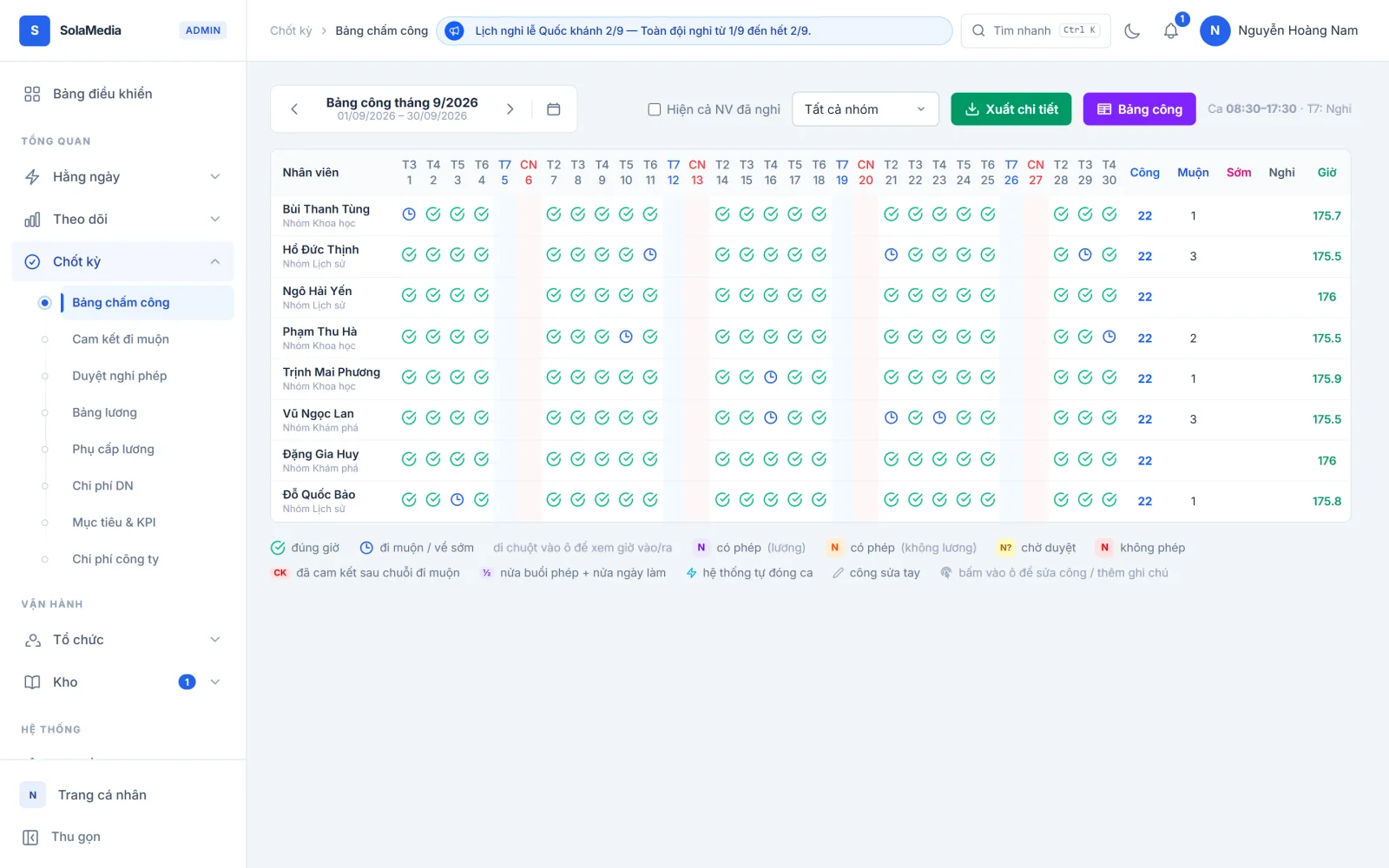This screenshot has height=868, width=1389.
Task: Open the calendar date picker icon
Action: (x=554, y=109)
